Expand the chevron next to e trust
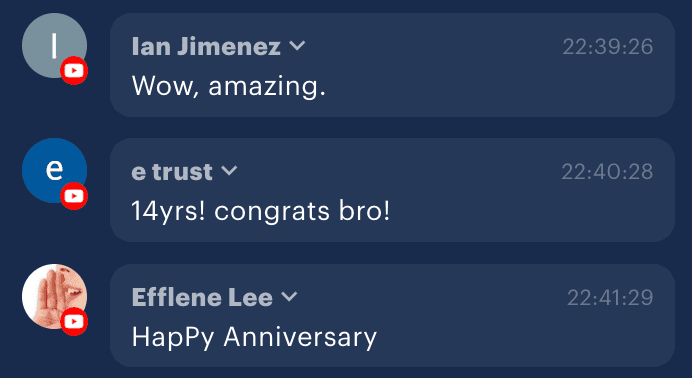This screenshot has height=378, width=692. [x=229, y=171]
